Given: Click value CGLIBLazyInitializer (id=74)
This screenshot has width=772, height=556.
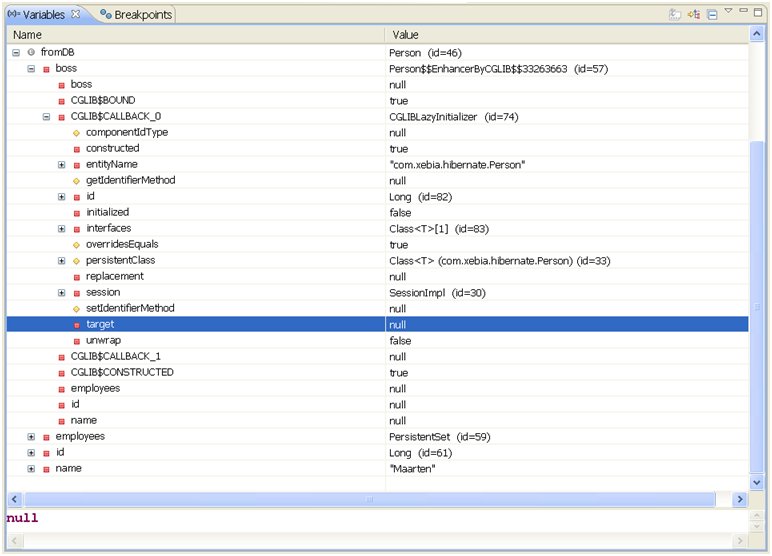Looking at the screenshot, I should coord(453,117).
